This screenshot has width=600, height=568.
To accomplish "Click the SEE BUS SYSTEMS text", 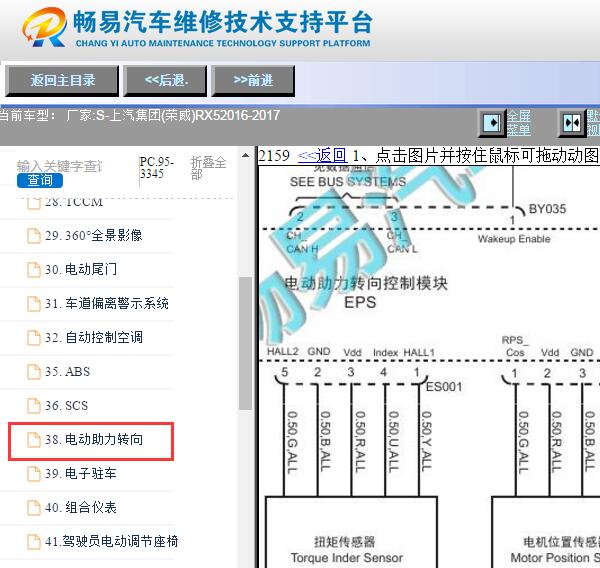I will pos(348,182).
